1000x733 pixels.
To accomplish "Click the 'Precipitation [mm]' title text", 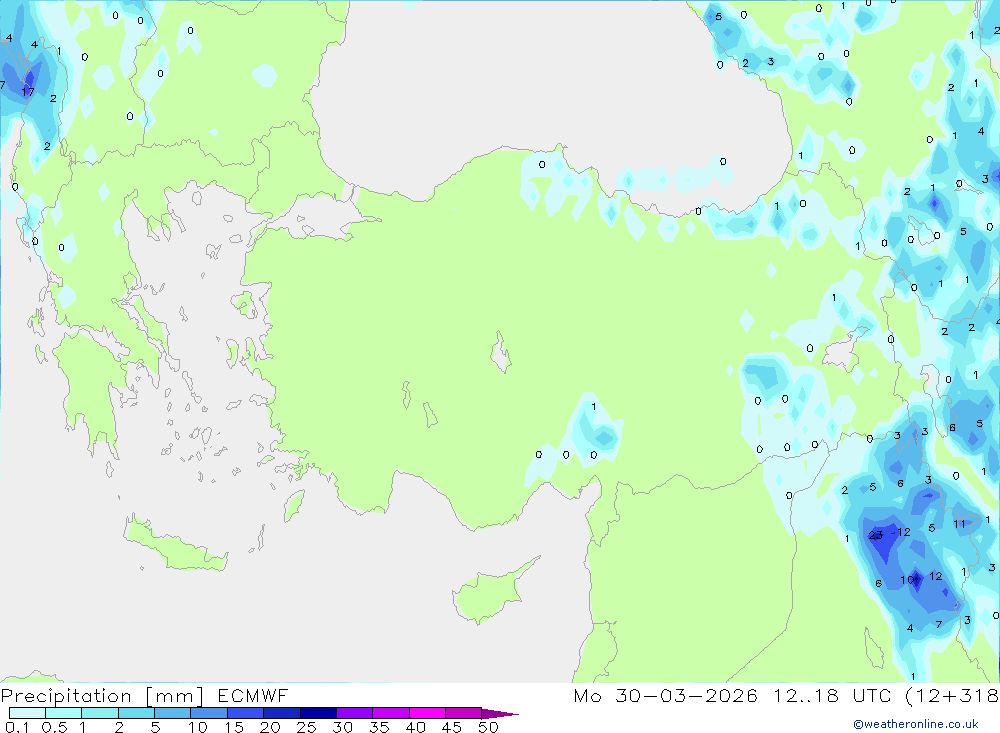I will [x=102, y=696].
